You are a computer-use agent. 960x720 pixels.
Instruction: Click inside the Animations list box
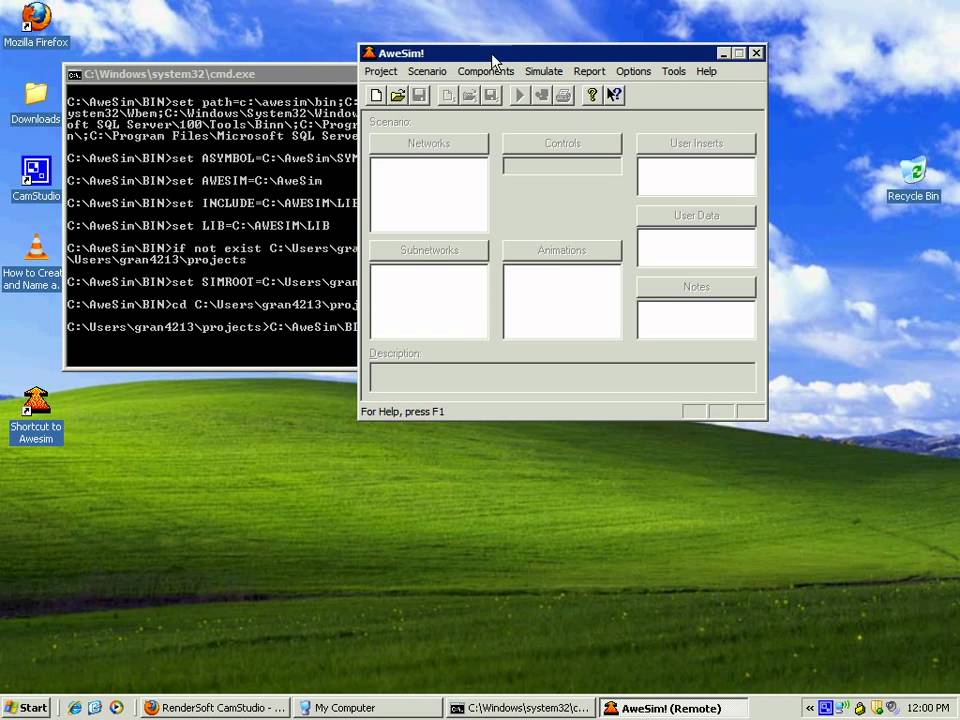[562, 301]
